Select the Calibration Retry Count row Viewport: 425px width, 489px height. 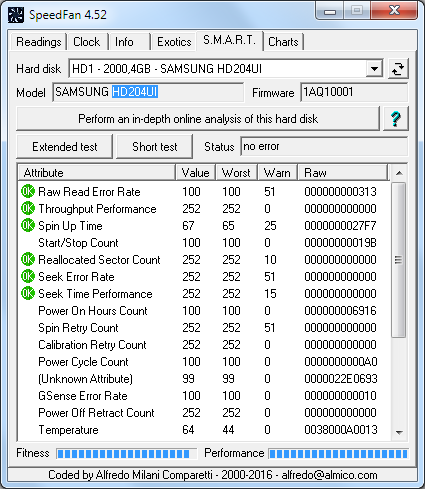coord(204,345)
